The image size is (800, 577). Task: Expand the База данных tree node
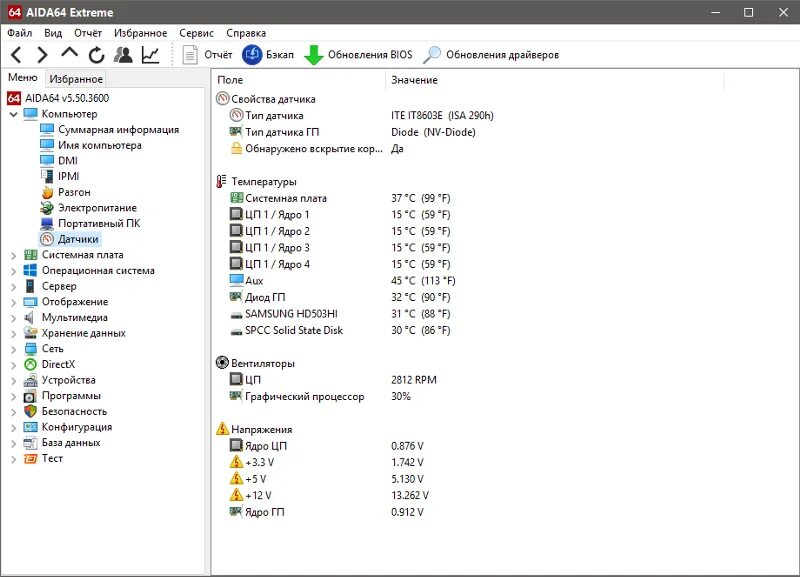pyautogui.click(x=14, y=443)
